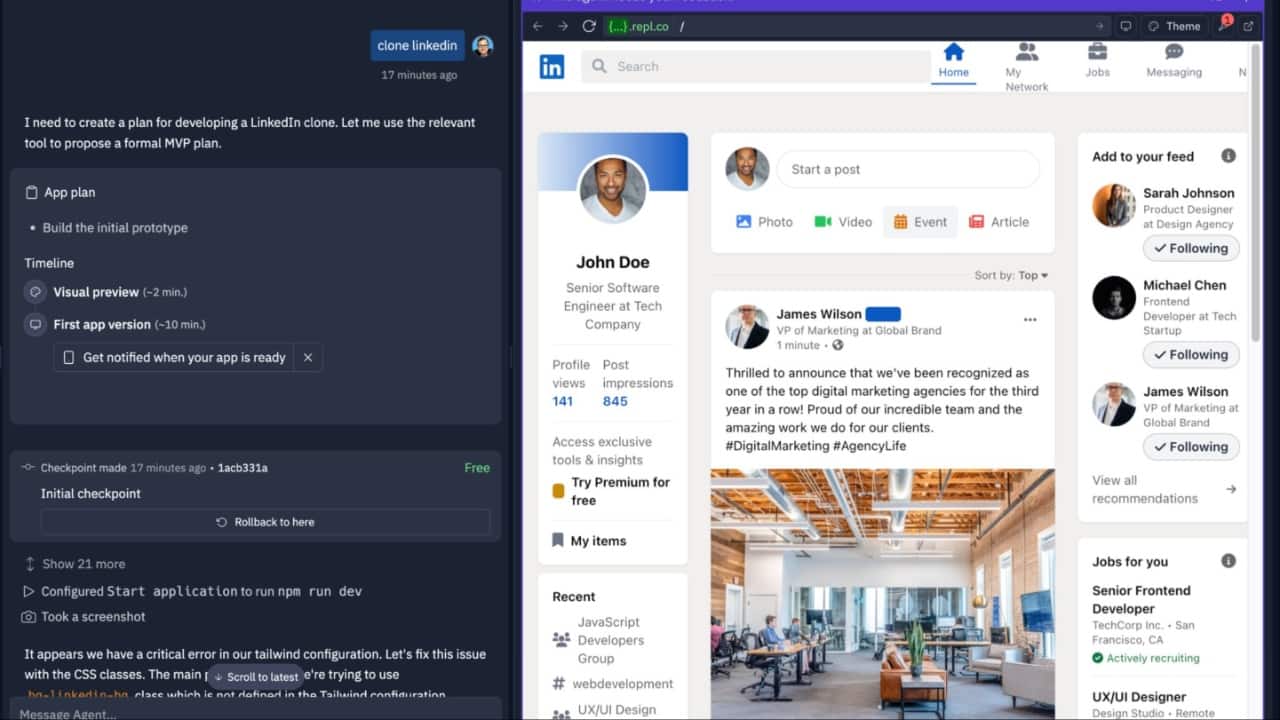Reload the preview page
Image resolution: width=1280 pixels, height=720 pixels.
[589, 26]
